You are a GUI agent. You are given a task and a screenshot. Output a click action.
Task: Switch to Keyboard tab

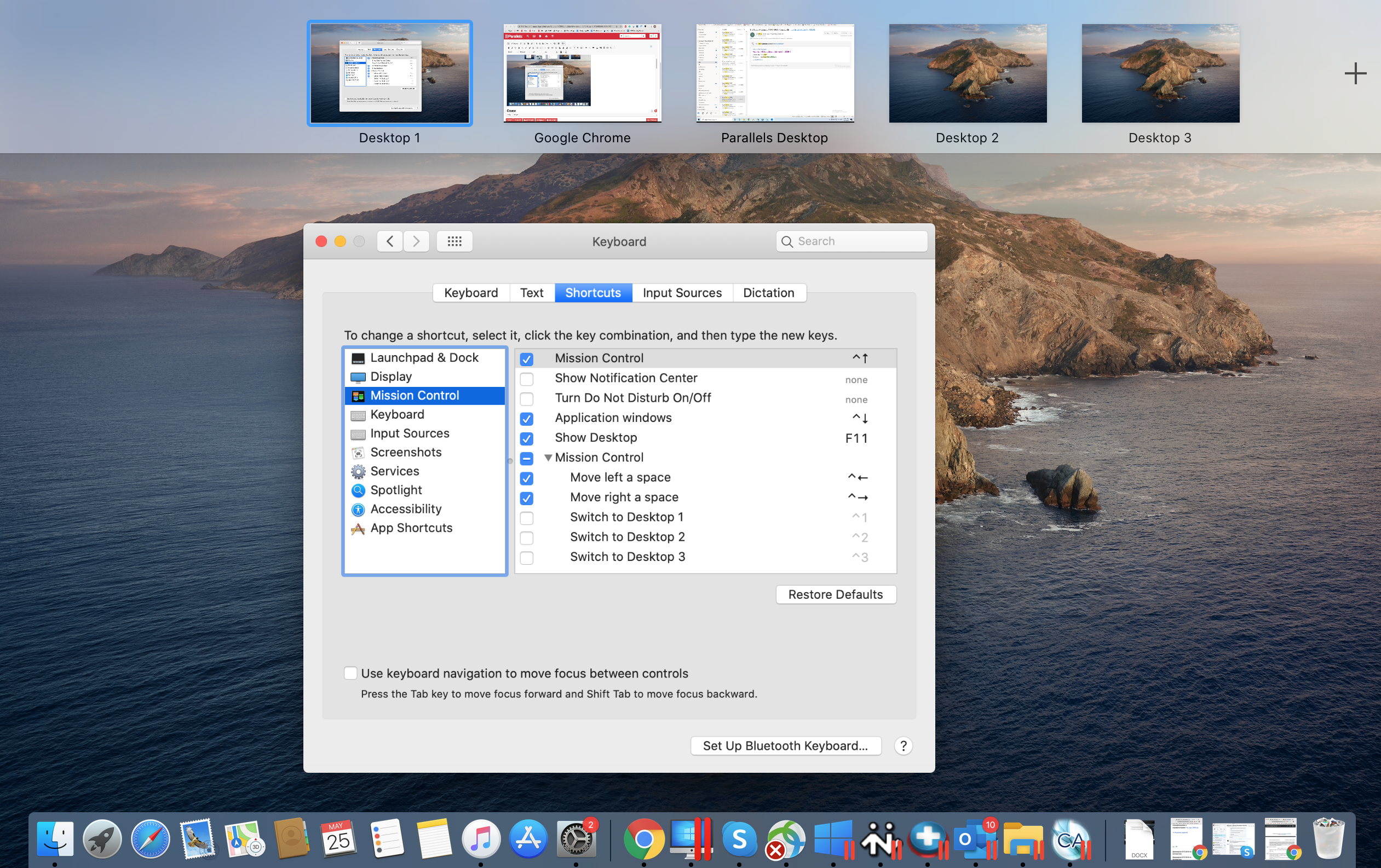(x=471, y=292)
